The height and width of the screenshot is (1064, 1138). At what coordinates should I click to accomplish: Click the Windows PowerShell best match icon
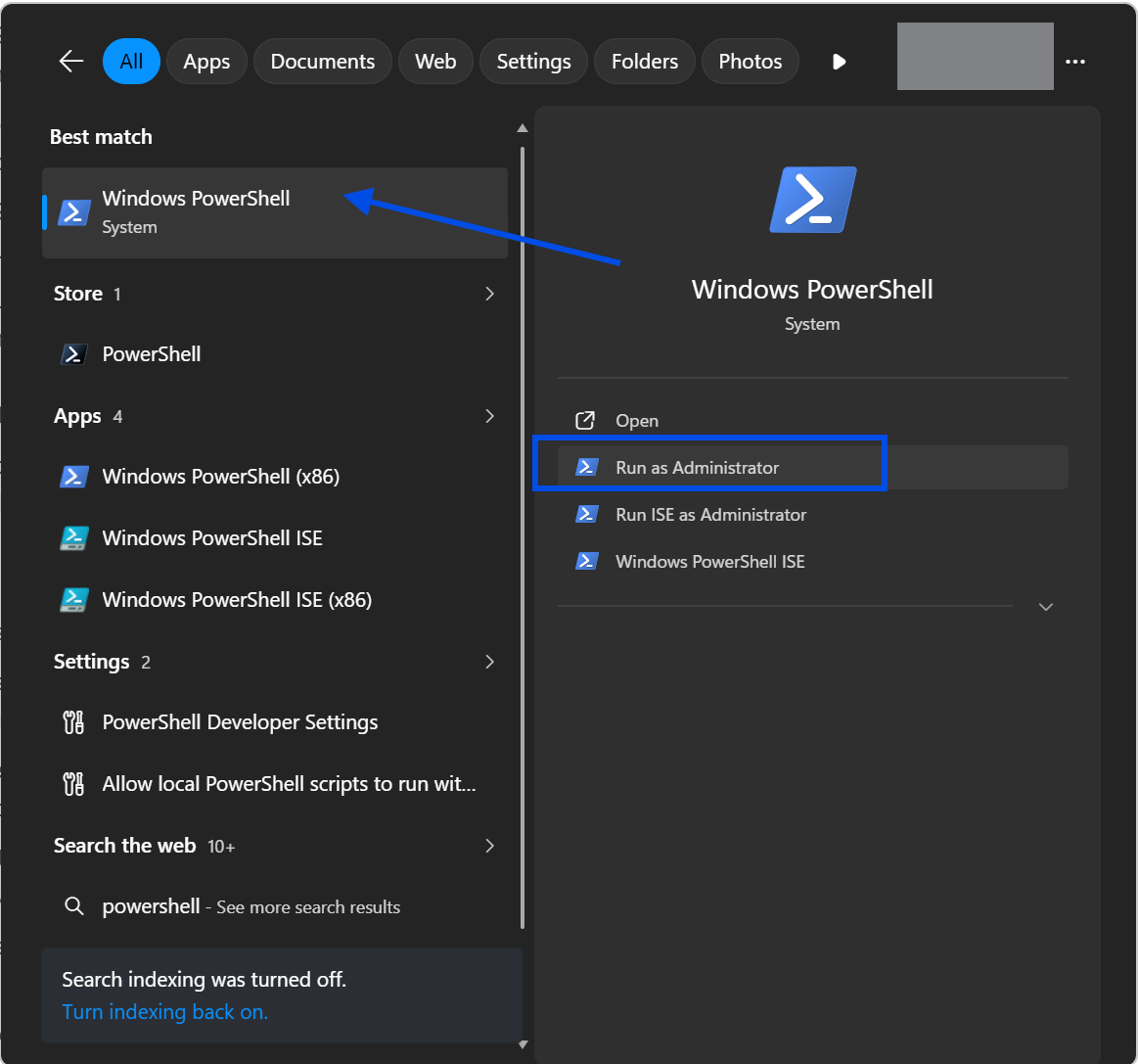pos(74,212)
